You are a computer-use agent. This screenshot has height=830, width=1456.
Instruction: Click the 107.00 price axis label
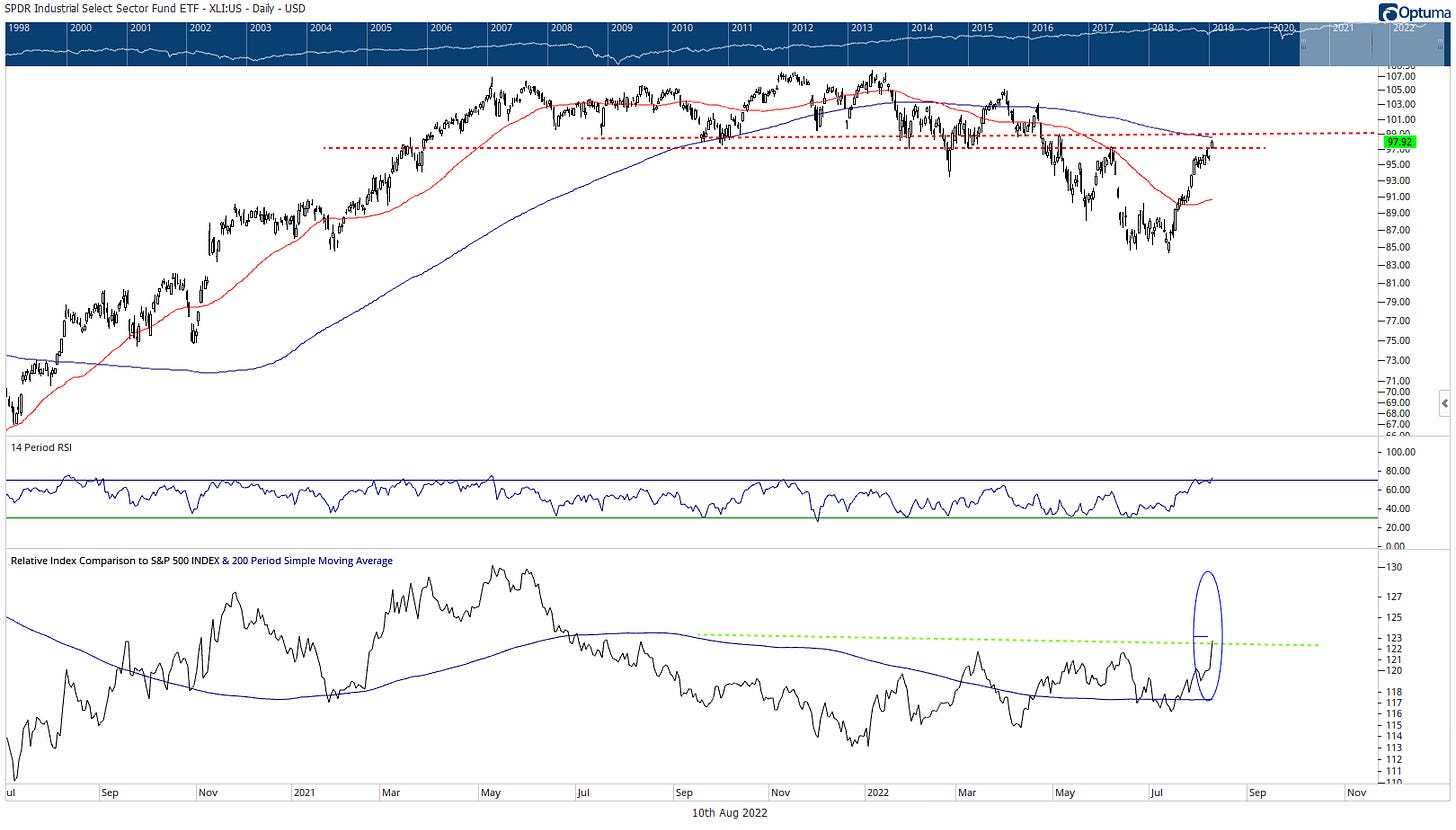pyautogui.click(x=1402, y=76)
